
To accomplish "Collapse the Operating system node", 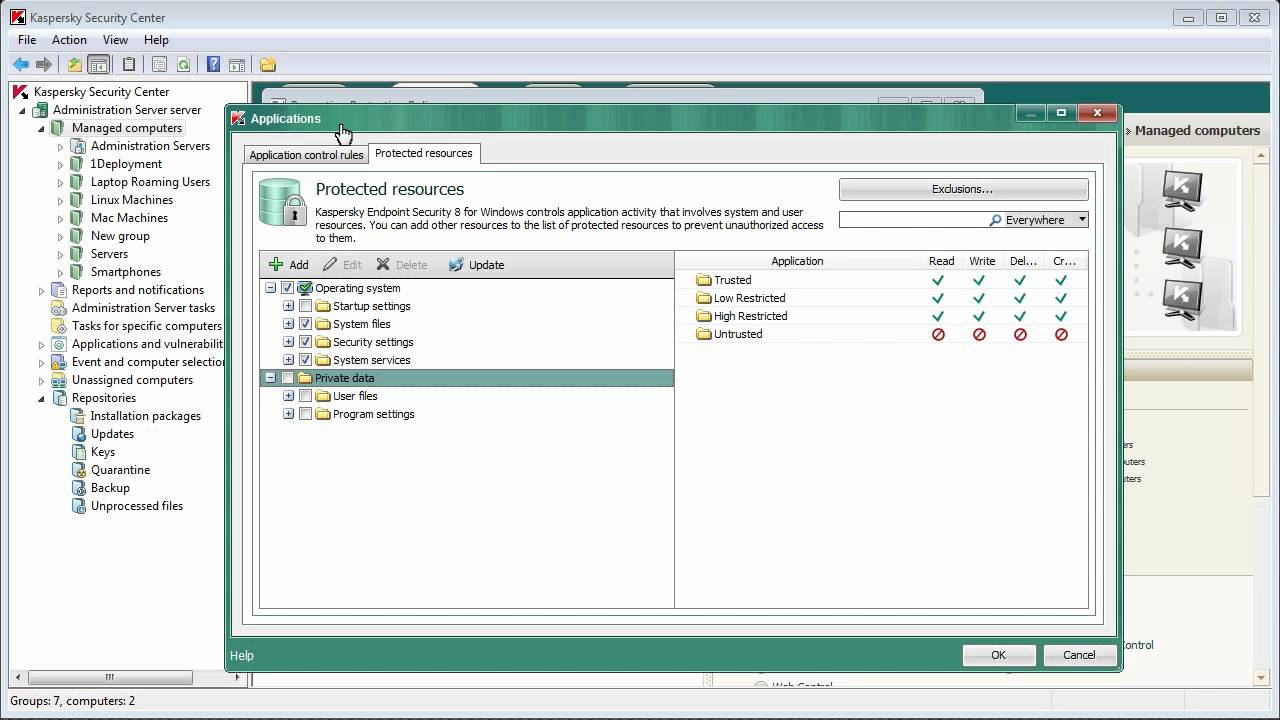I will pos(270,288).
